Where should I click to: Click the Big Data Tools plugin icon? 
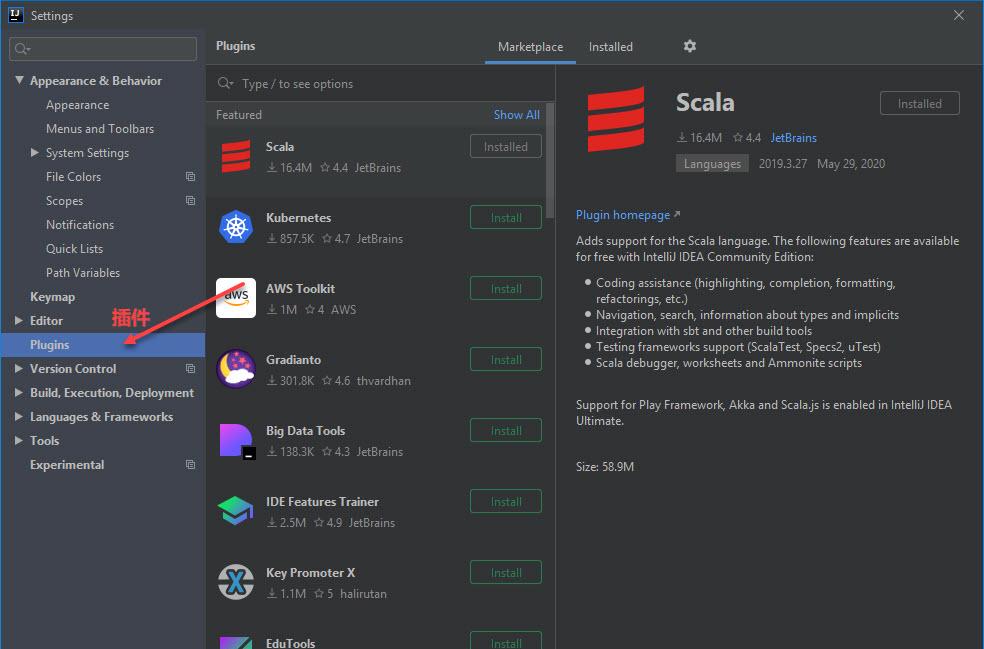click(x=237, y=441)
